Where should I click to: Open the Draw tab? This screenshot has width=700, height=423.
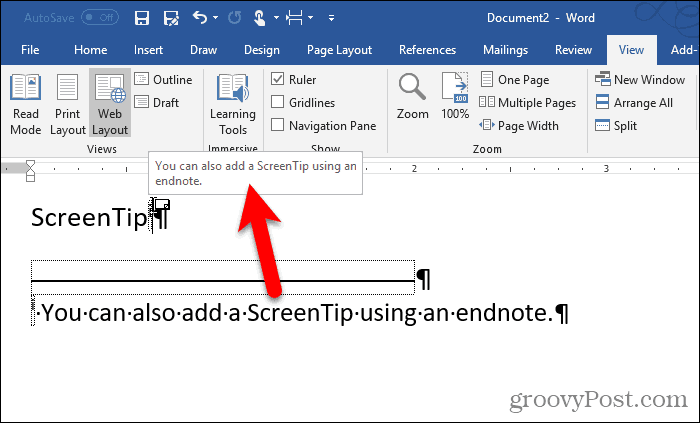tap(204, 50)
